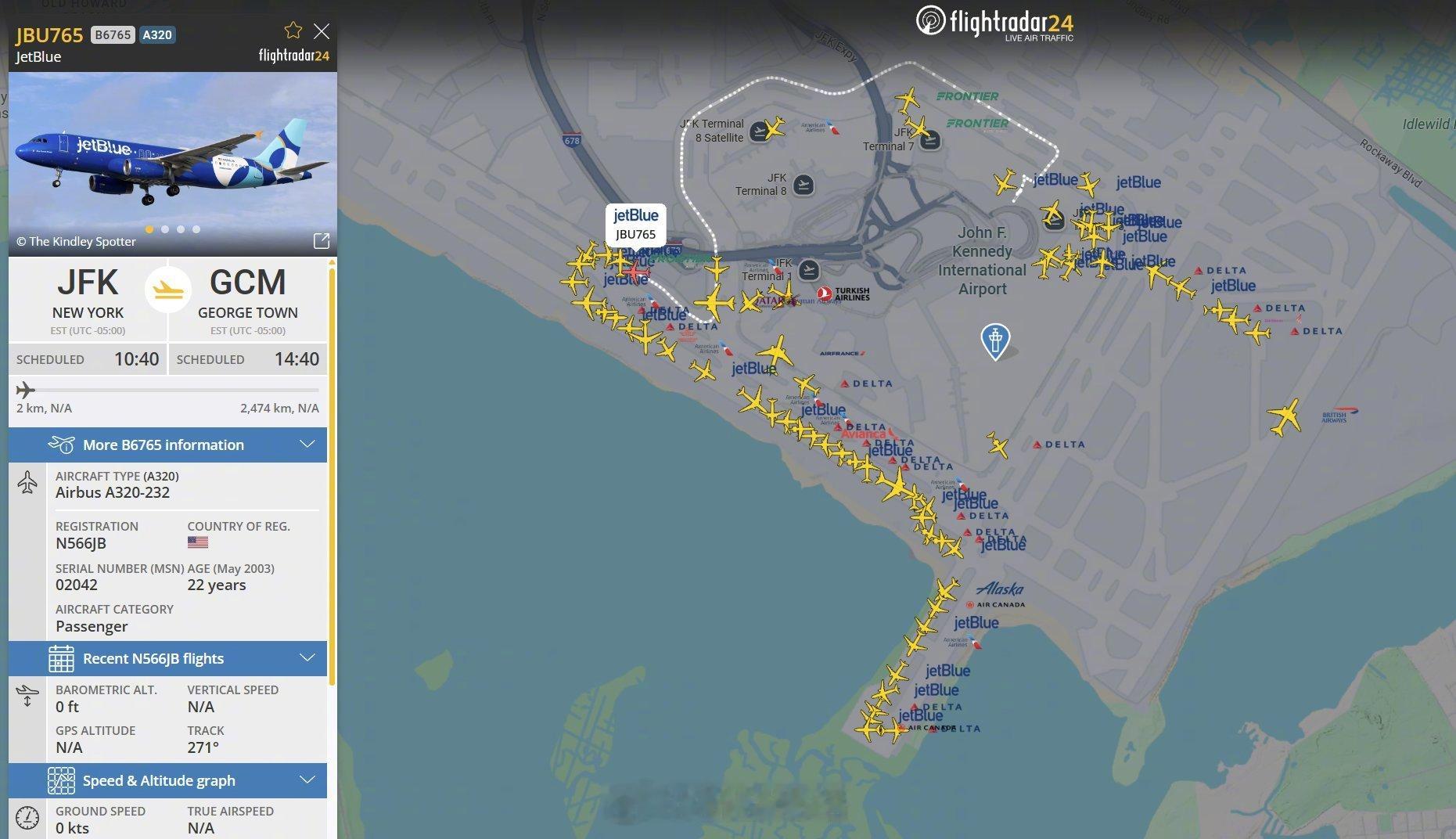Click the B6765 flight number badge
Image resolution: width=1456 pixels, height=839 pixels.
point(113,34)
